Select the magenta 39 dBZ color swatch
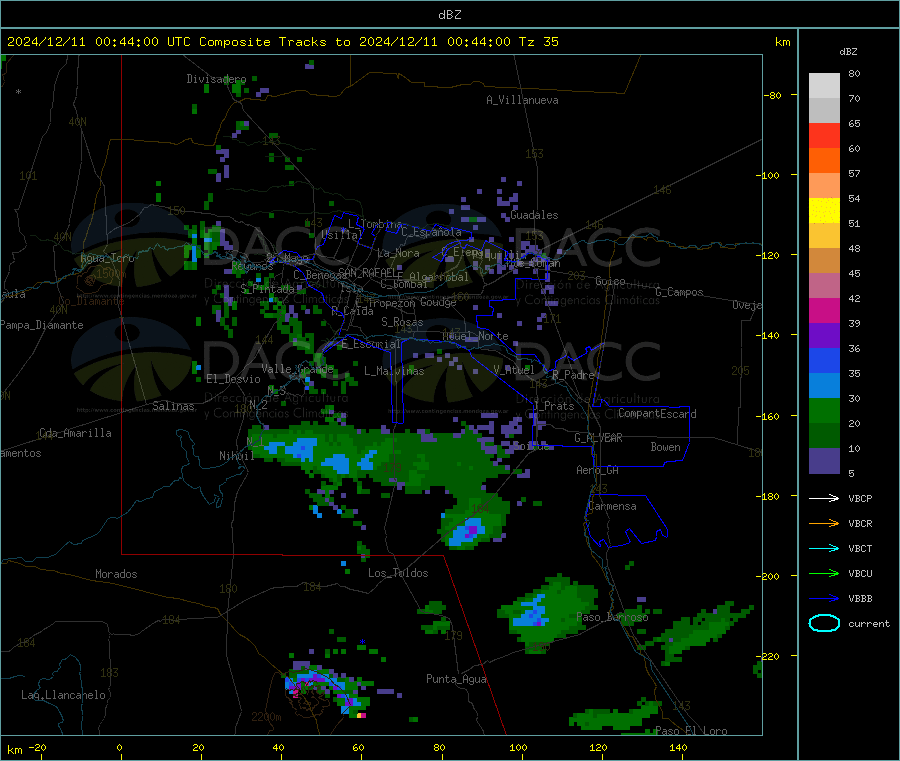 point(824,310)
